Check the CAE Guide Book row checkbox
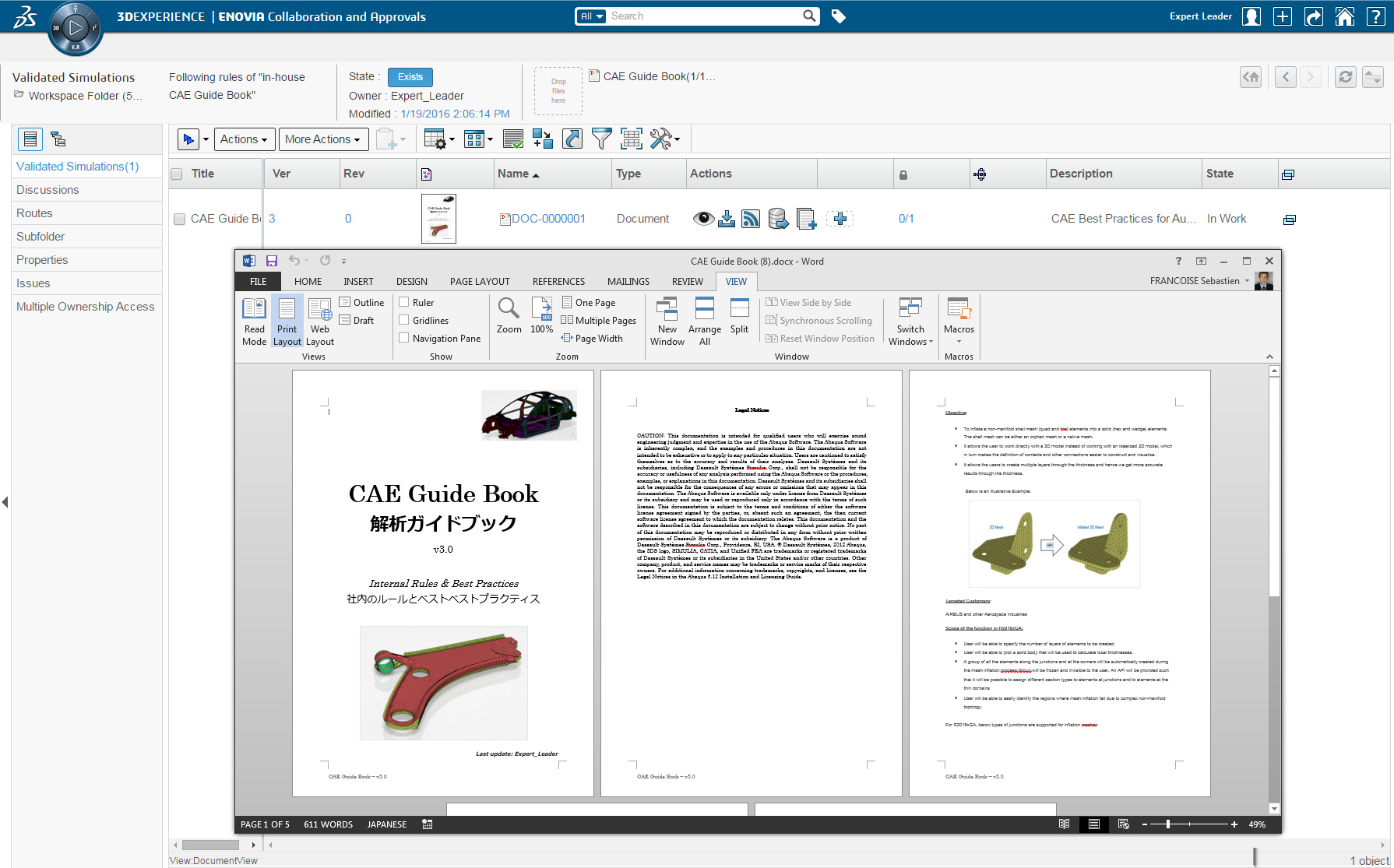 point(179,220)
